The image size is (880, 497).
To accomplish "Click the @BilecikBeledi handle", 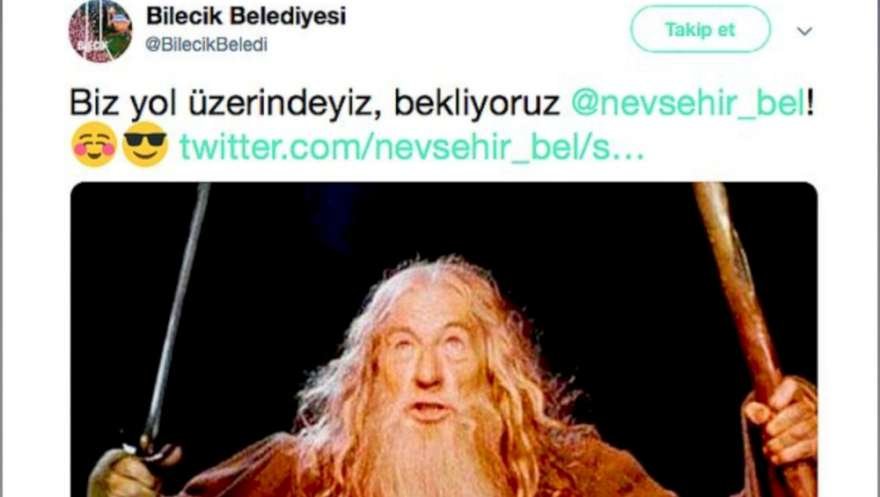I will (x=206, y=45).
